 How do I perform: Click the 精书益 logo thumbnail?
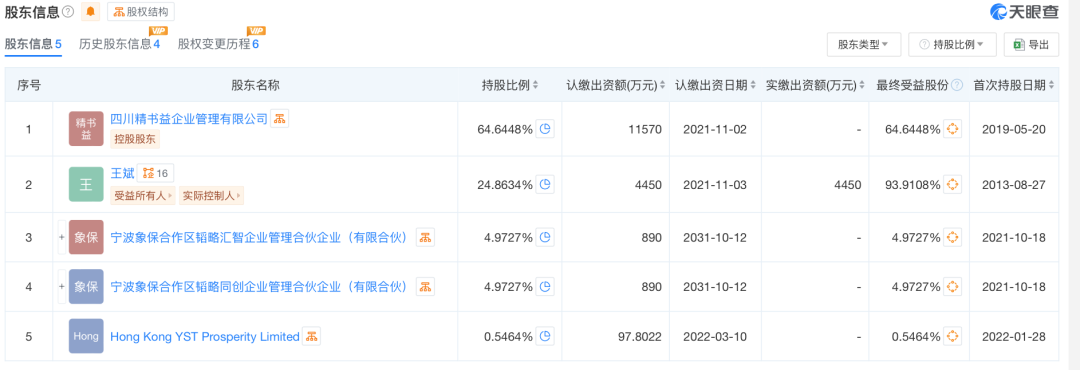pos(86,128)
